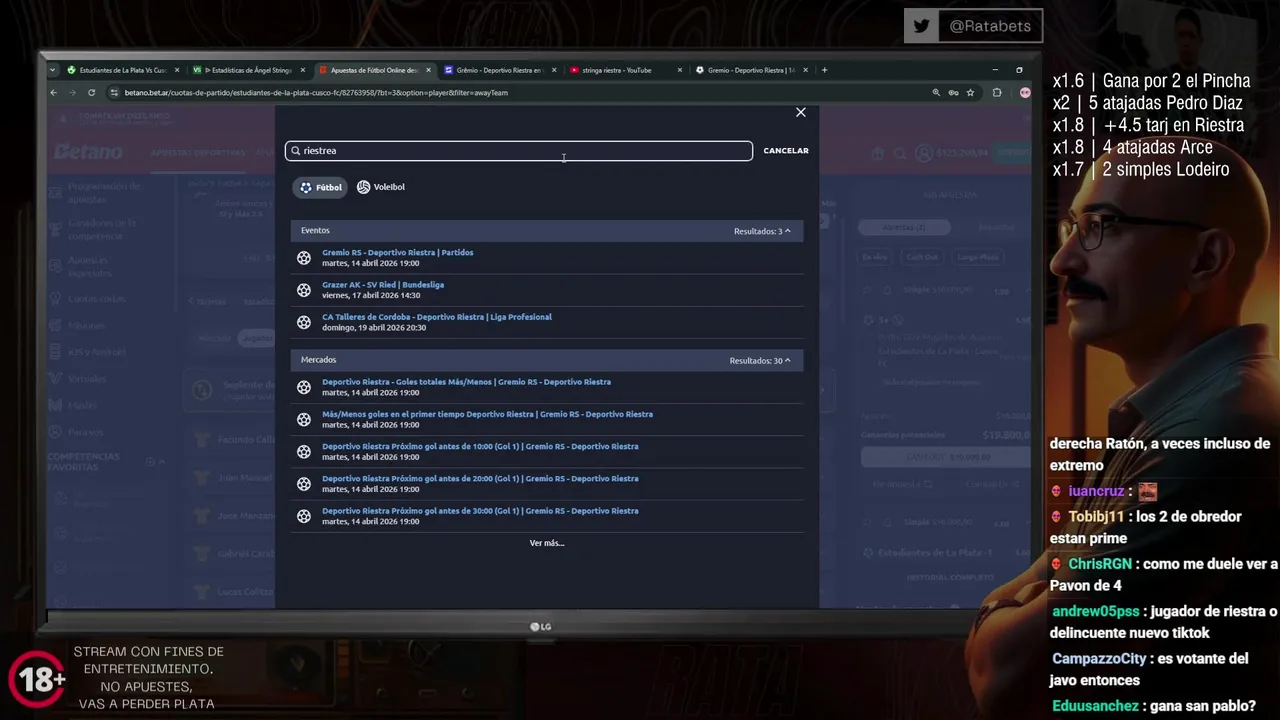Close the 'Estudiantes de La Plata Vs Cusco' tab
This screenshot has height=720, width=1280.
pos(177,70)
